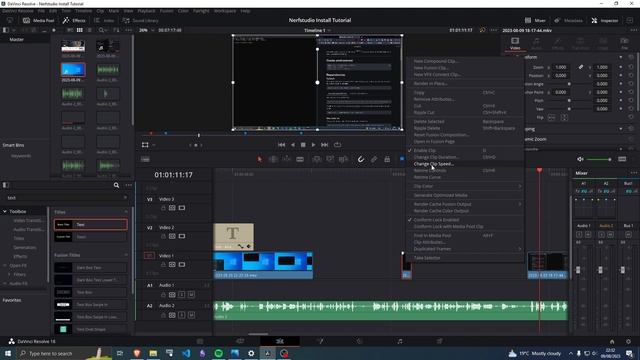This screenshot has height=360, width=640.
Task: Choose New Compound Clip in context menu
Action: click(436, 61)
